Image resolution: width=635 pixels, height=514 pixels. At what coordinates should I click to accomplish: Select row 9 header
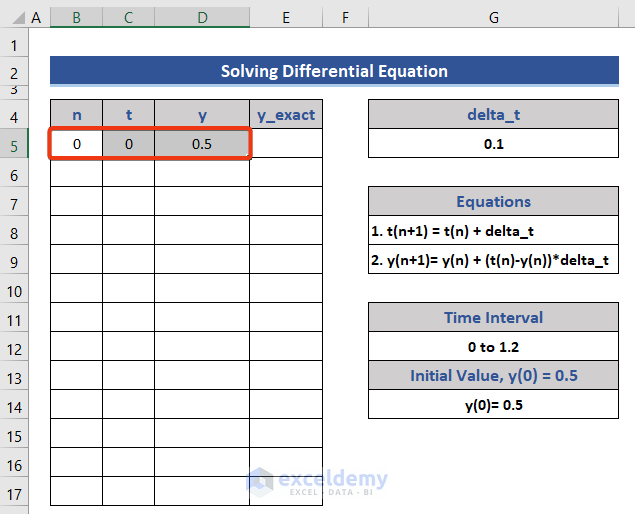(x=14, y=259)
